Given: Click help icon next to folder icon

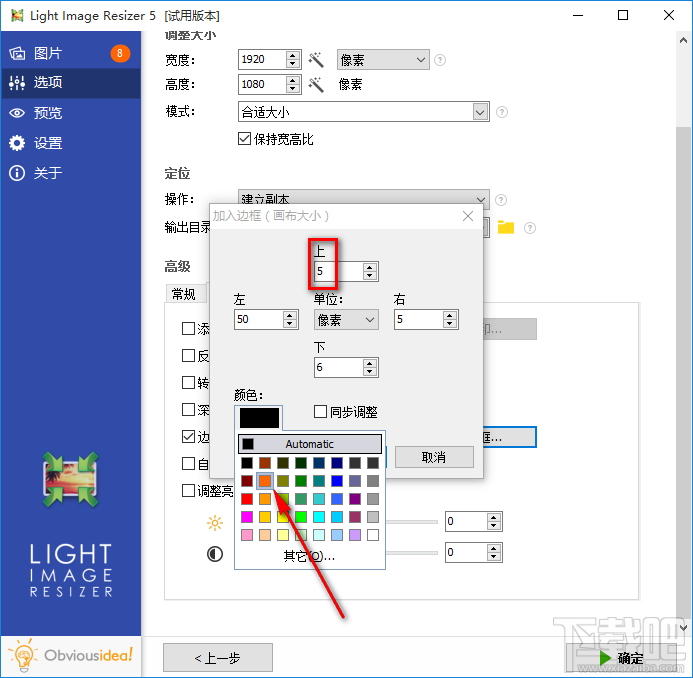Looking at the screenshot, I should tap(529, 228).
